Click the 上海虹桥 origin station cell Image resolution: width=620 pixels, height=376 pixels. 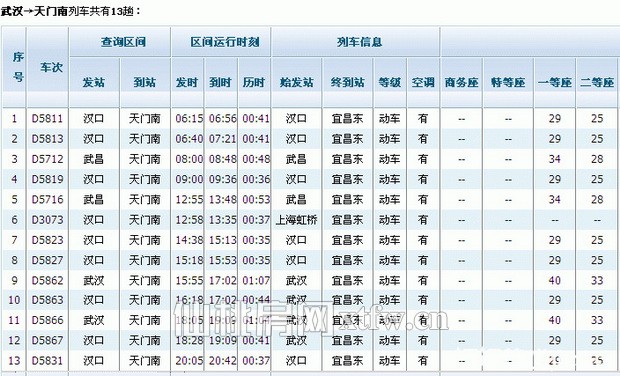[297, 219]
